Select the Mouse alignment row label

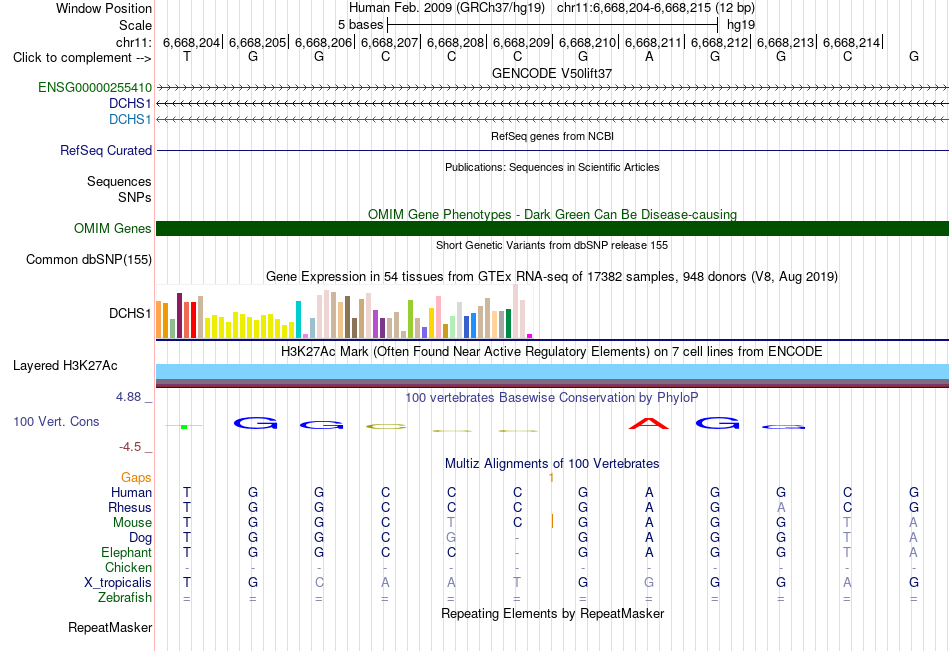click(x=133, y=522)
